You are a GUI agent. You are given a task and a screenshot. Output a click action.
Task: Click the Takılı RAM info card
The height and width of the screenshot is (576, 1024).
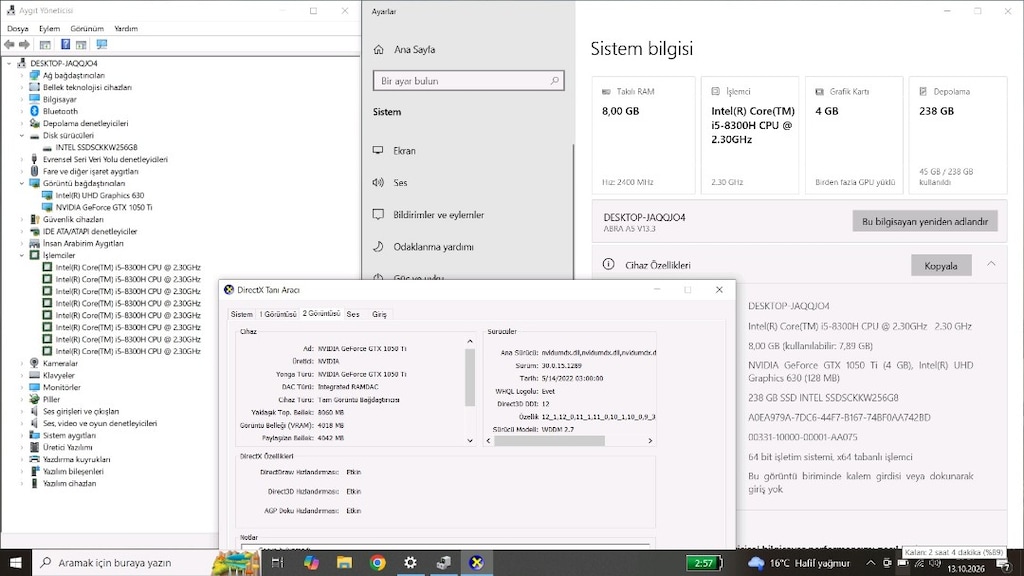(643, 135)
